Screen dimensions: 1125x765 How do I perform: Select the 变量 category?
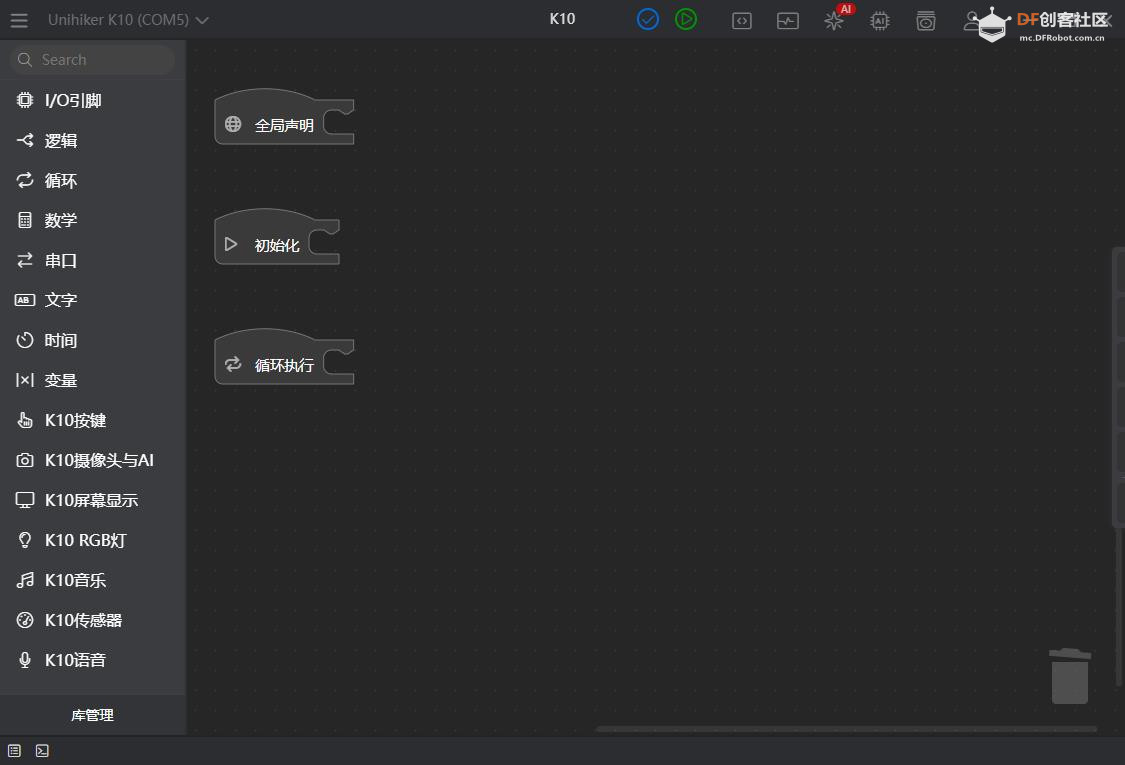pos(93,380)
